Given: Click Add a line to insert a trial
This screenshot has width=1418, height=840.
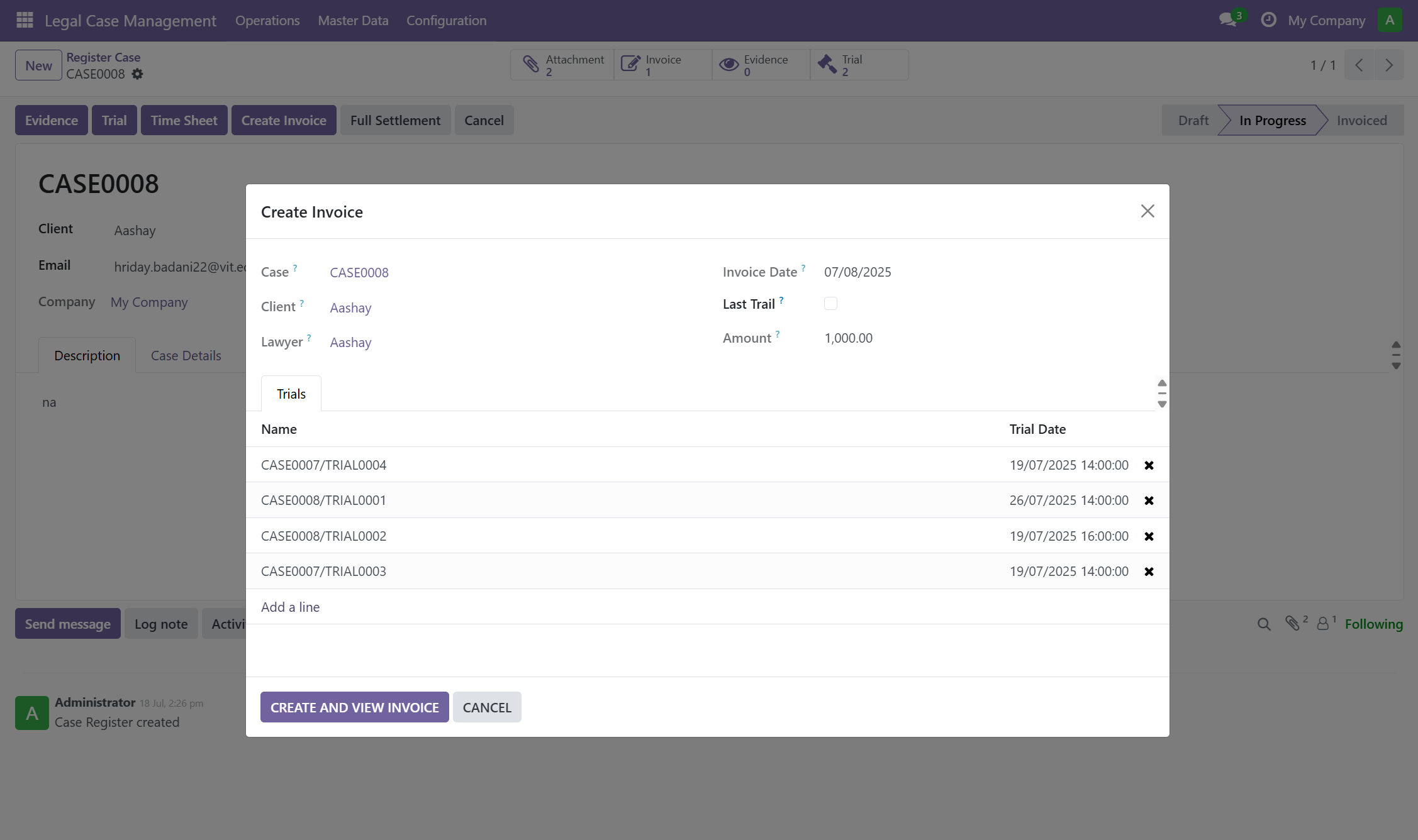Looking at the screenshot, I should point(290,607).
